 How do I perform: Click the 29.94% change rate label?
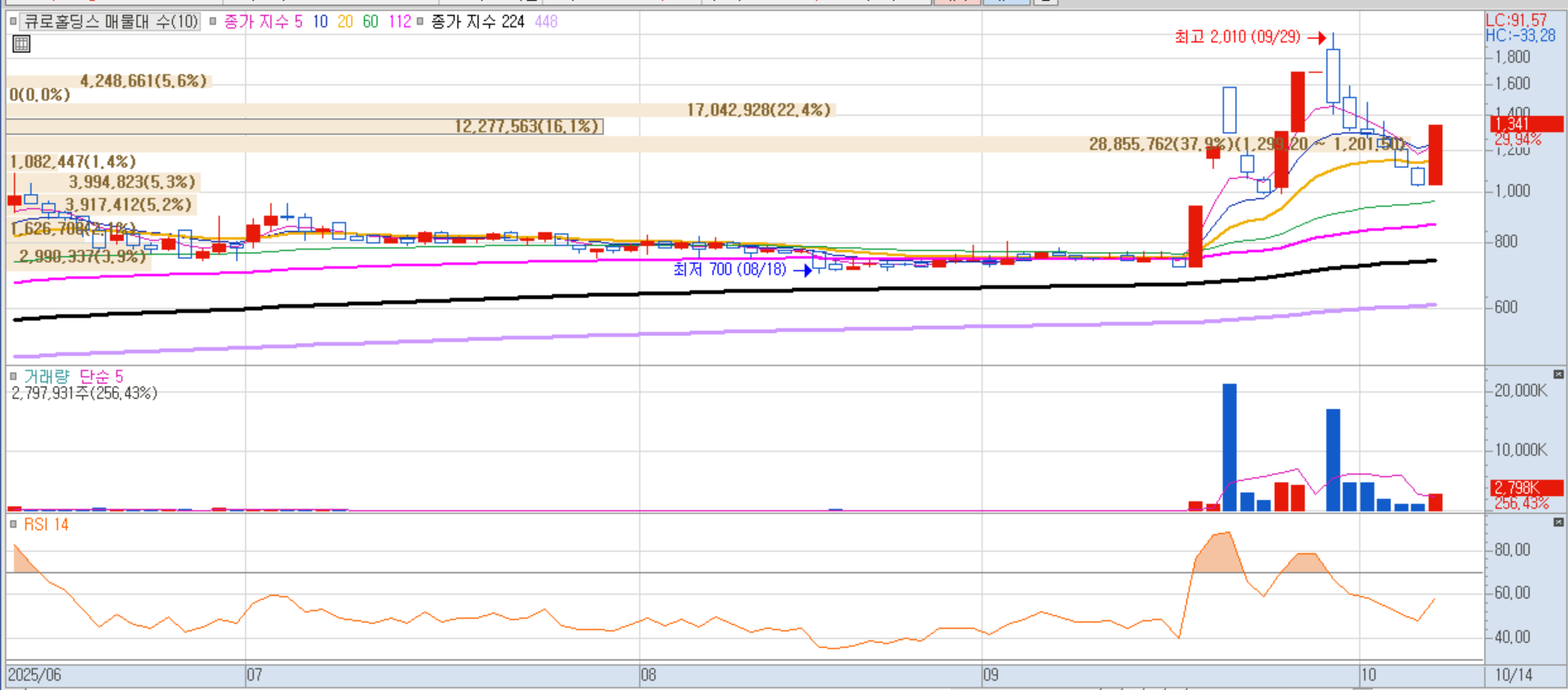point(1518,139)
